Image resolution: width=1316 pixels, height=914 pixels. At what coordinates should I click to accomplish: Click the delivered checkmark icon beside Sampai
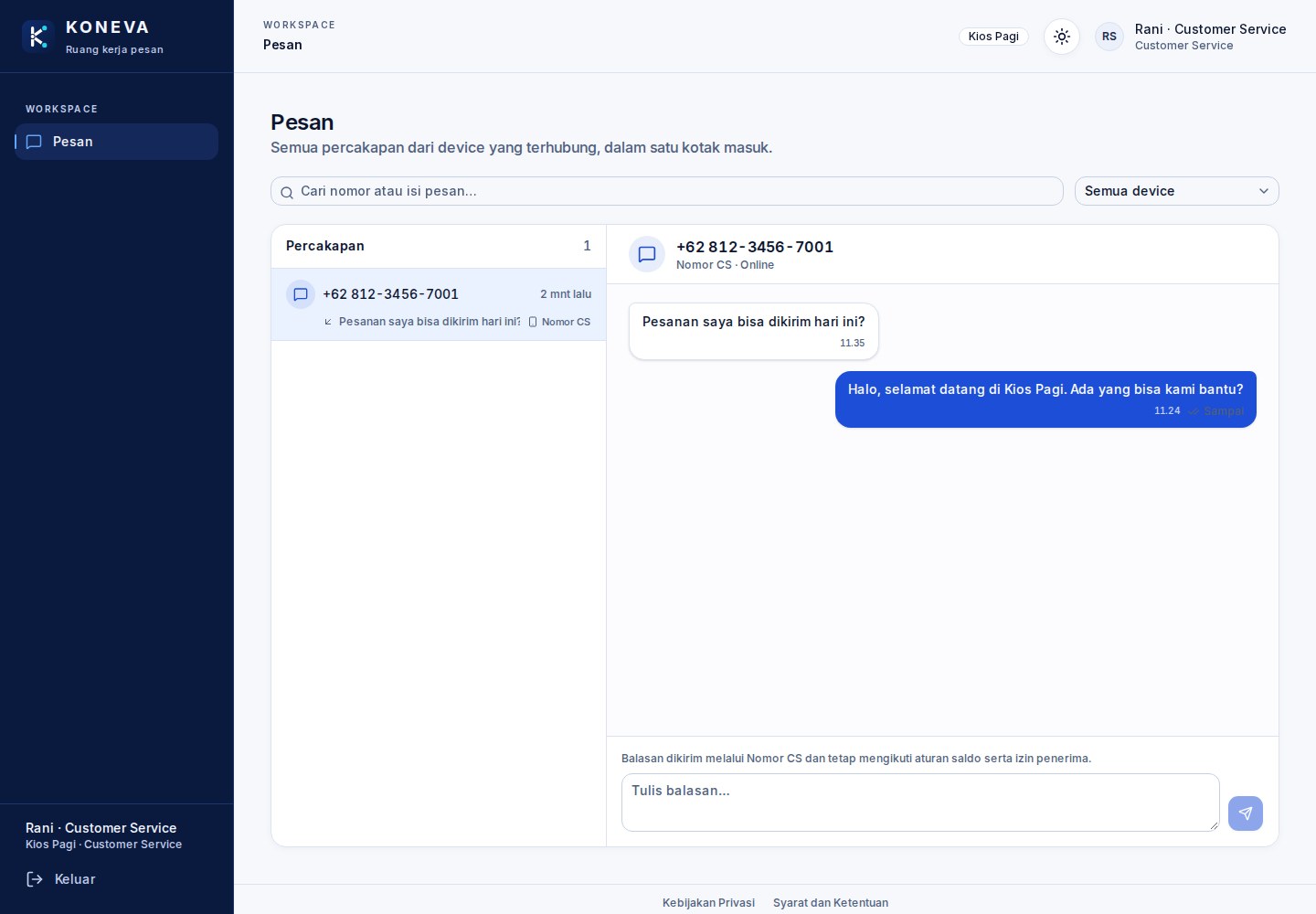[1194, 411]
